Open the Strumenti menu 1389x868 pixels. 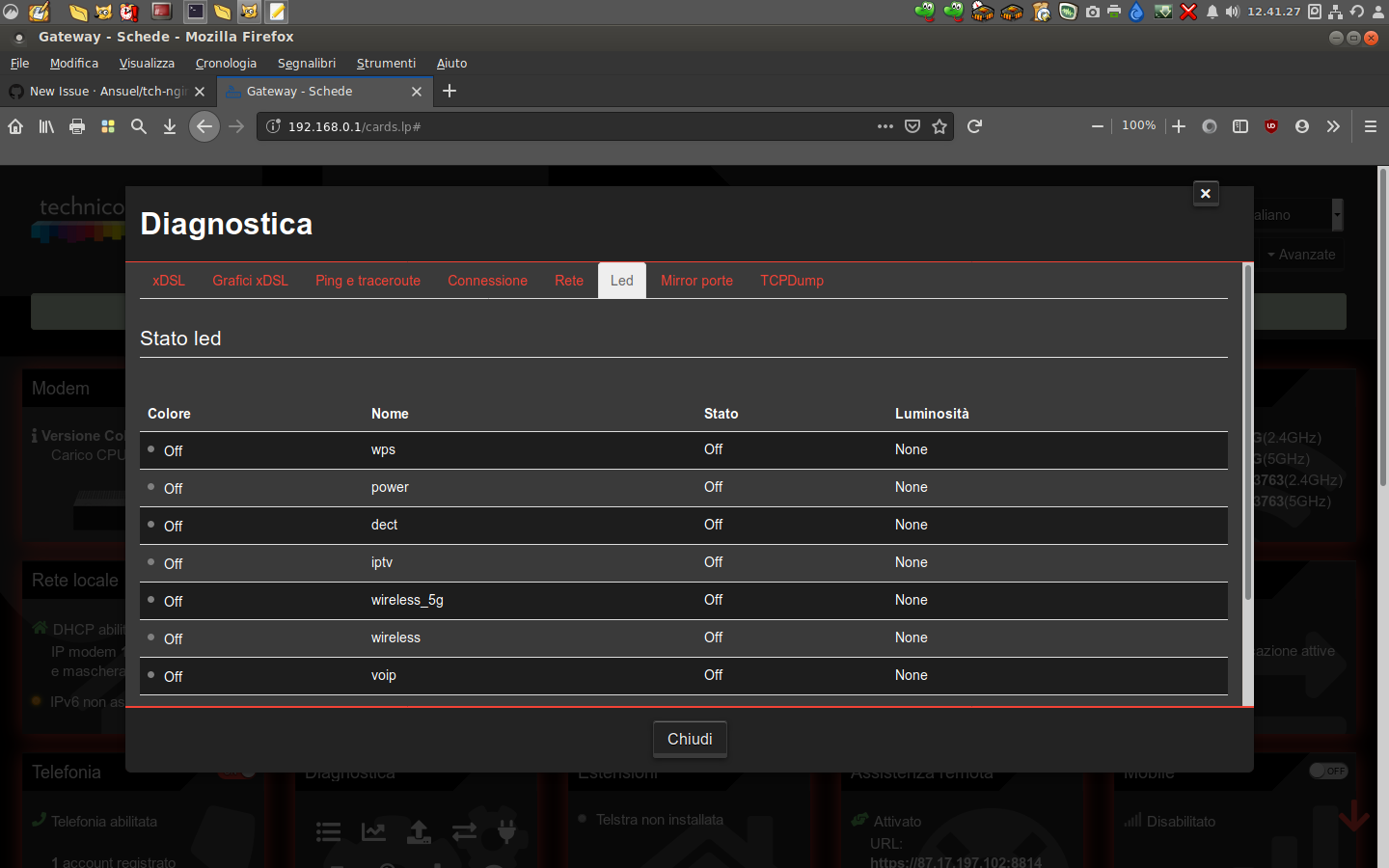pyautogui.click(x=386, y=63)
